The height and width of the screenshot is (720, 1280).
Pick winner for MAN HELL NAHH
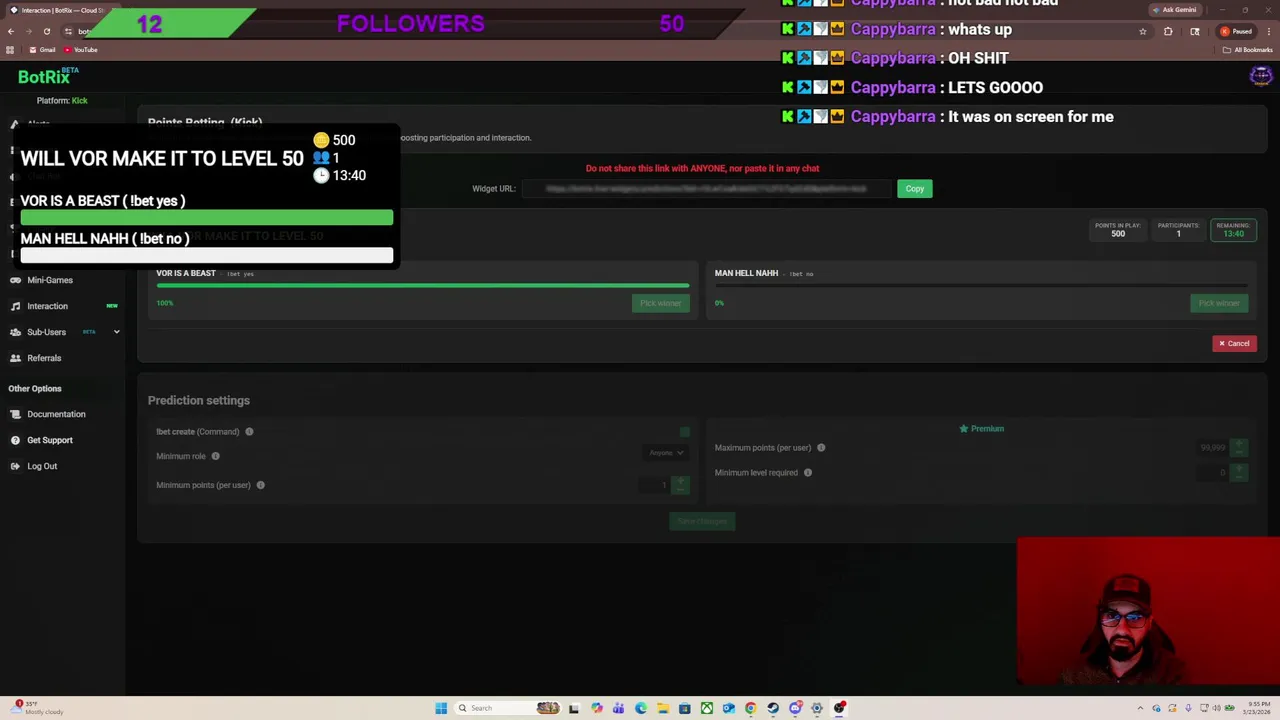(1219, 303)
